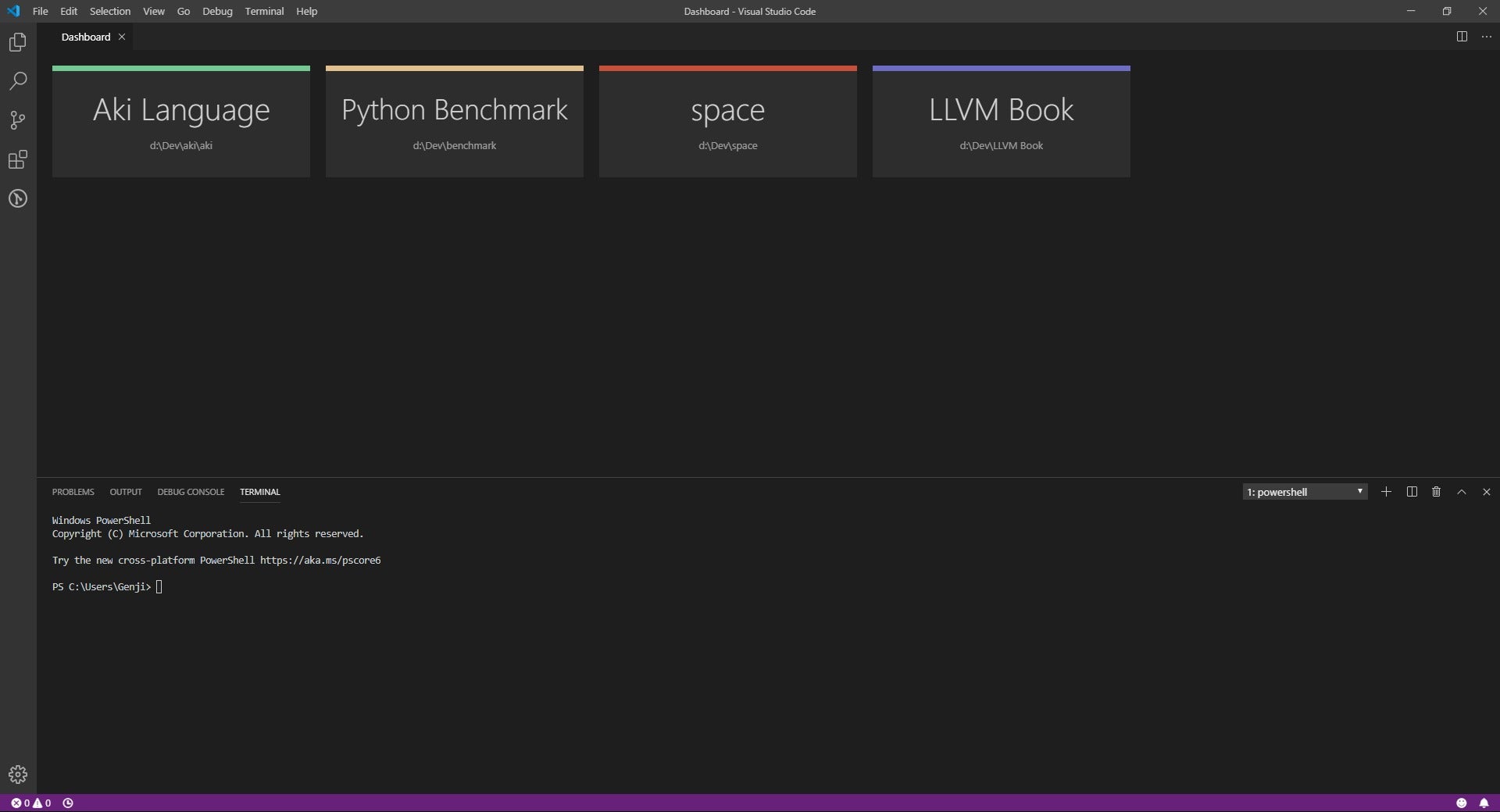Click the VS Code logo icon
This screenshot has width=1500, height=812.
pos(13,11)
